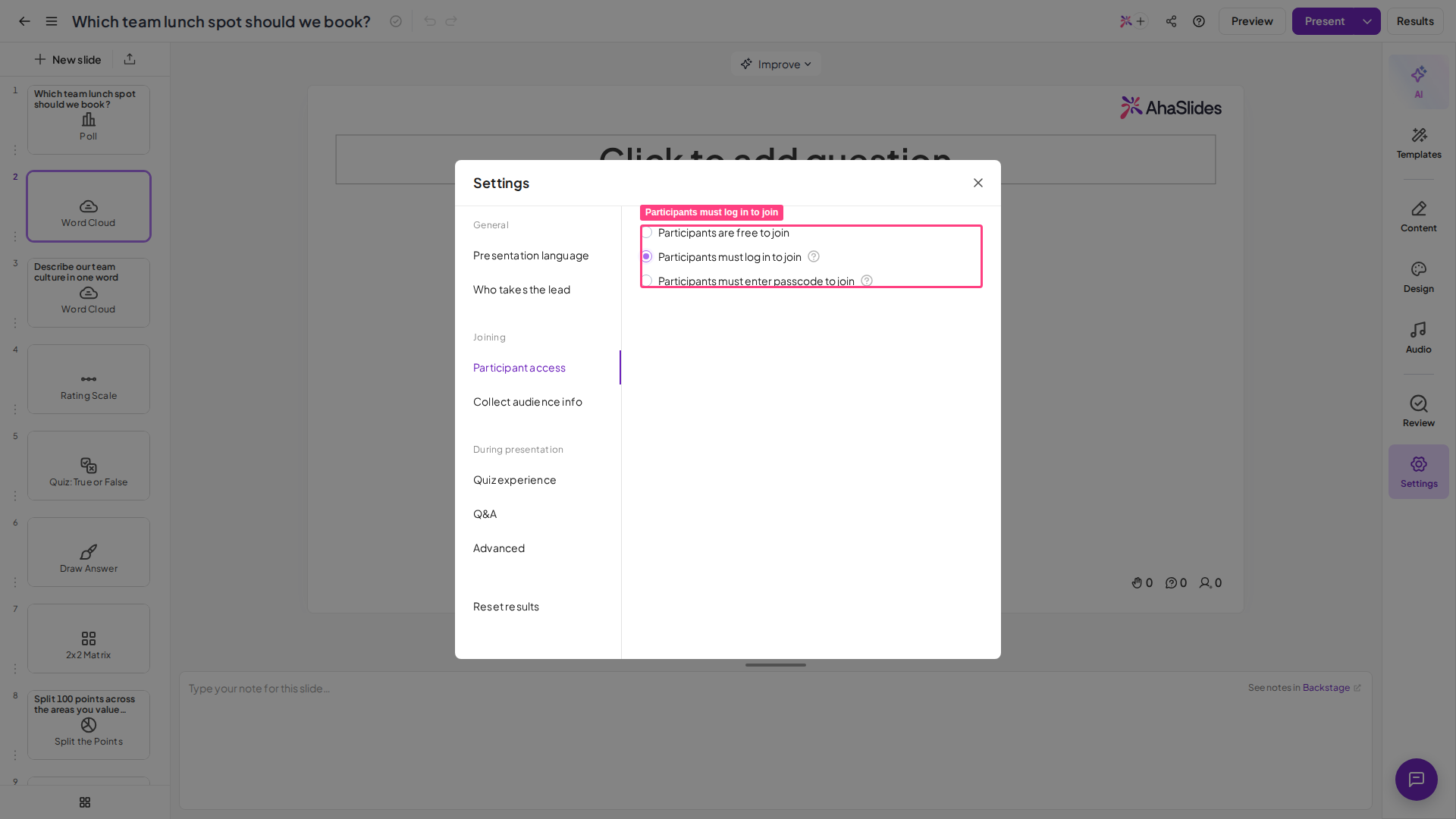1456x819 pixels.
Task: Open the Templates panel
Action: 1418,143
